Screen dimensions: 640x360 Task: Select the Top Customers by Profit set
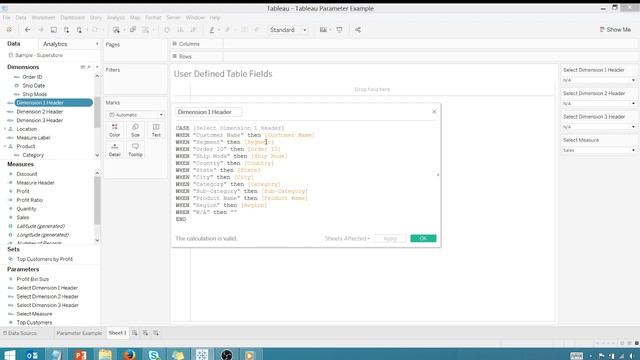pyautogui.click(x=44, y=259)
